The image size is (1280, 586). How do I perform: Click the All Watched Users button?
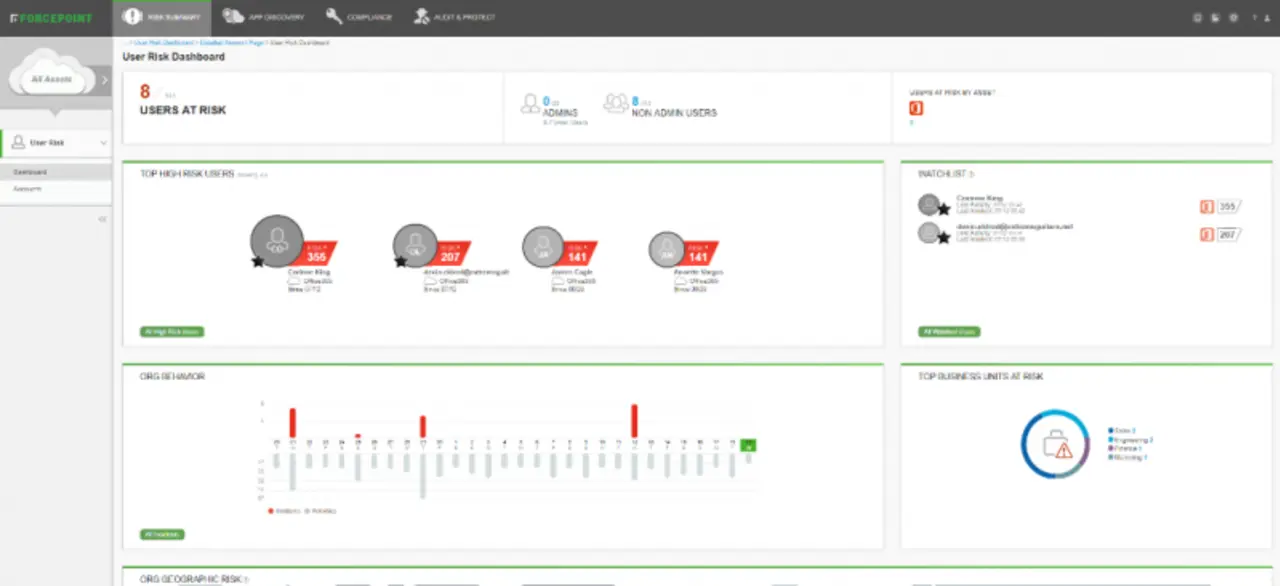click(949, 331)
